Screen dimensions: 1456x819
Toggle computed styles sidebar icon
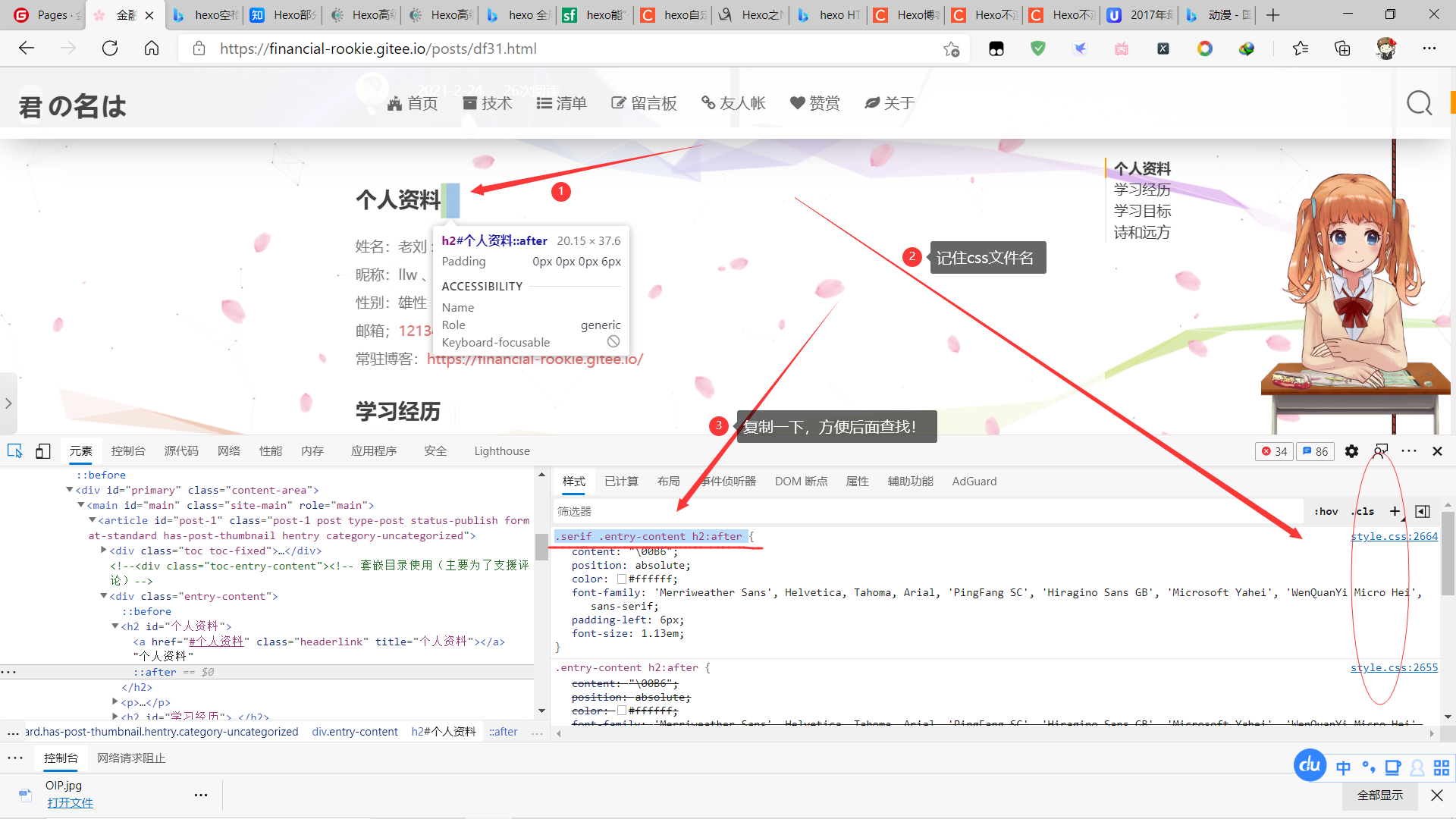(1423, 511)
